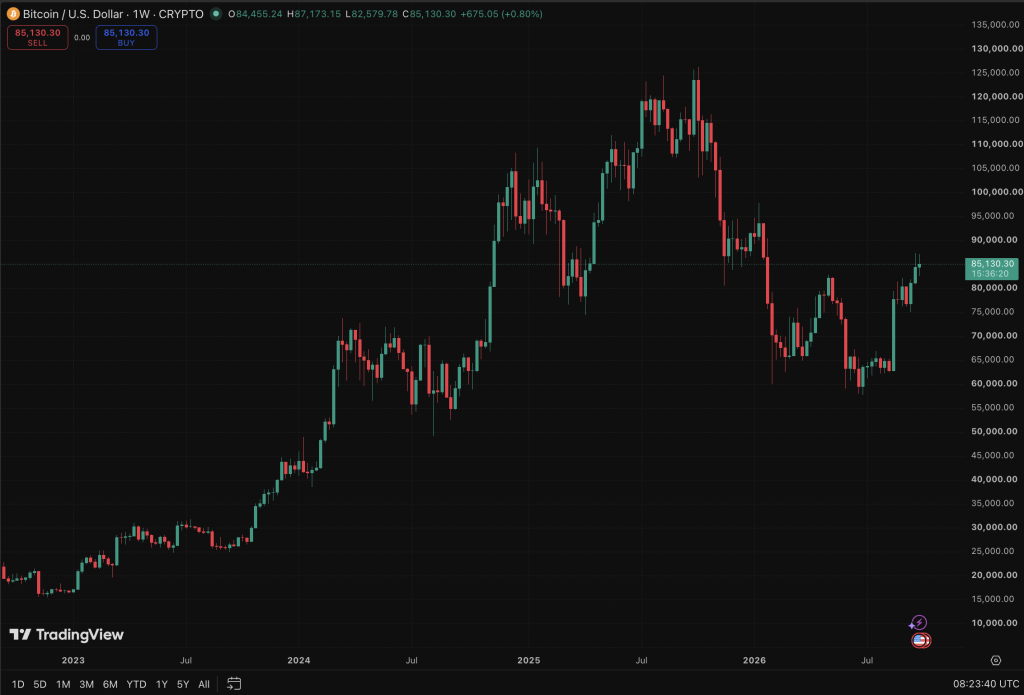Select the 5D time range
Screen dimensions: 1024x695
40,684
